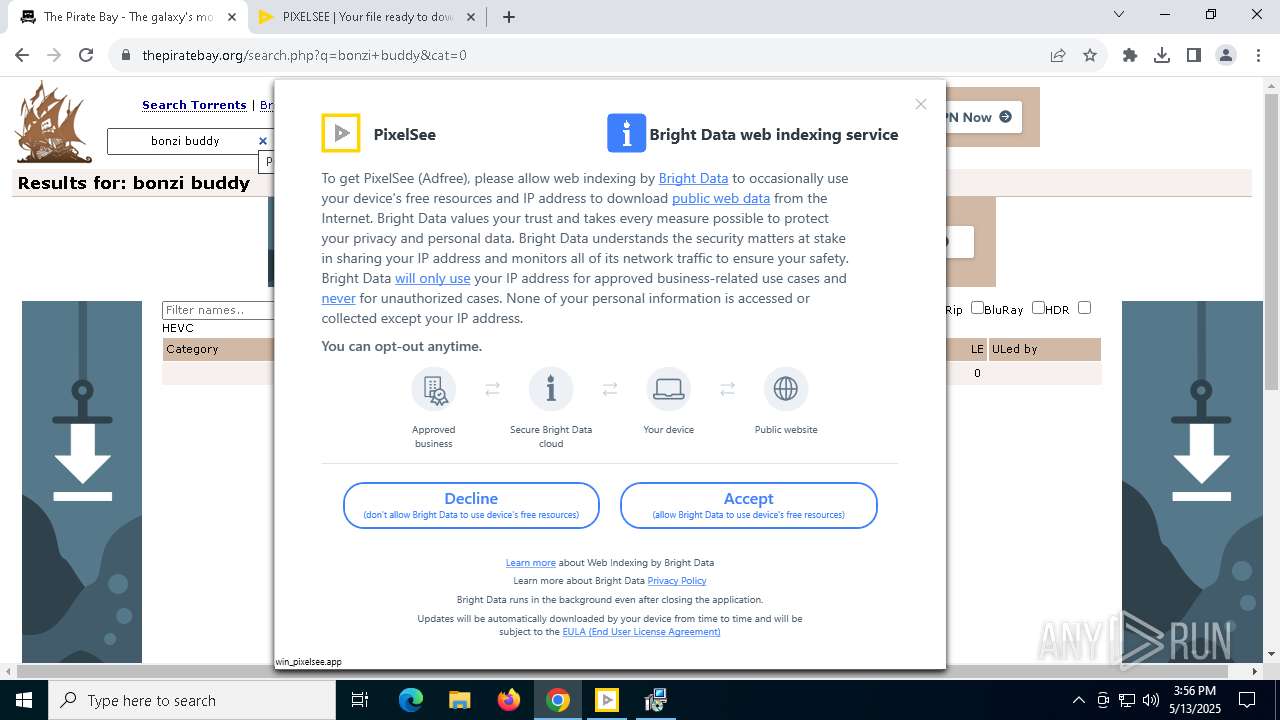Viewport: 1280px width, 720px height.
Task: Click the PixelSee logo icon
Action: click(x=341, y=133)
